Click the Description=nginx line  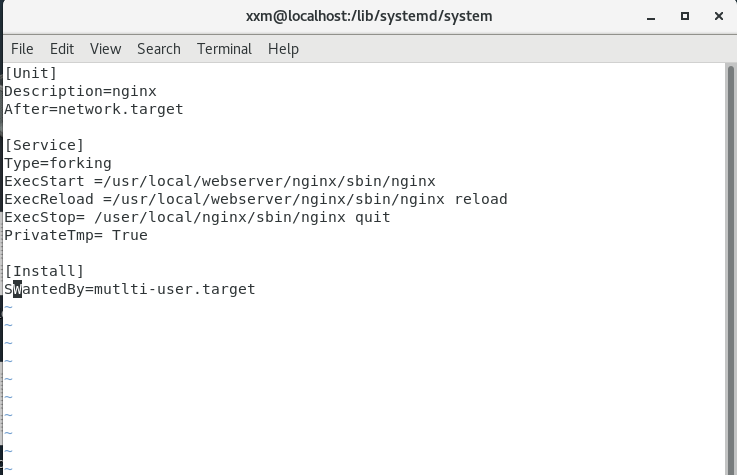point(80,91)
